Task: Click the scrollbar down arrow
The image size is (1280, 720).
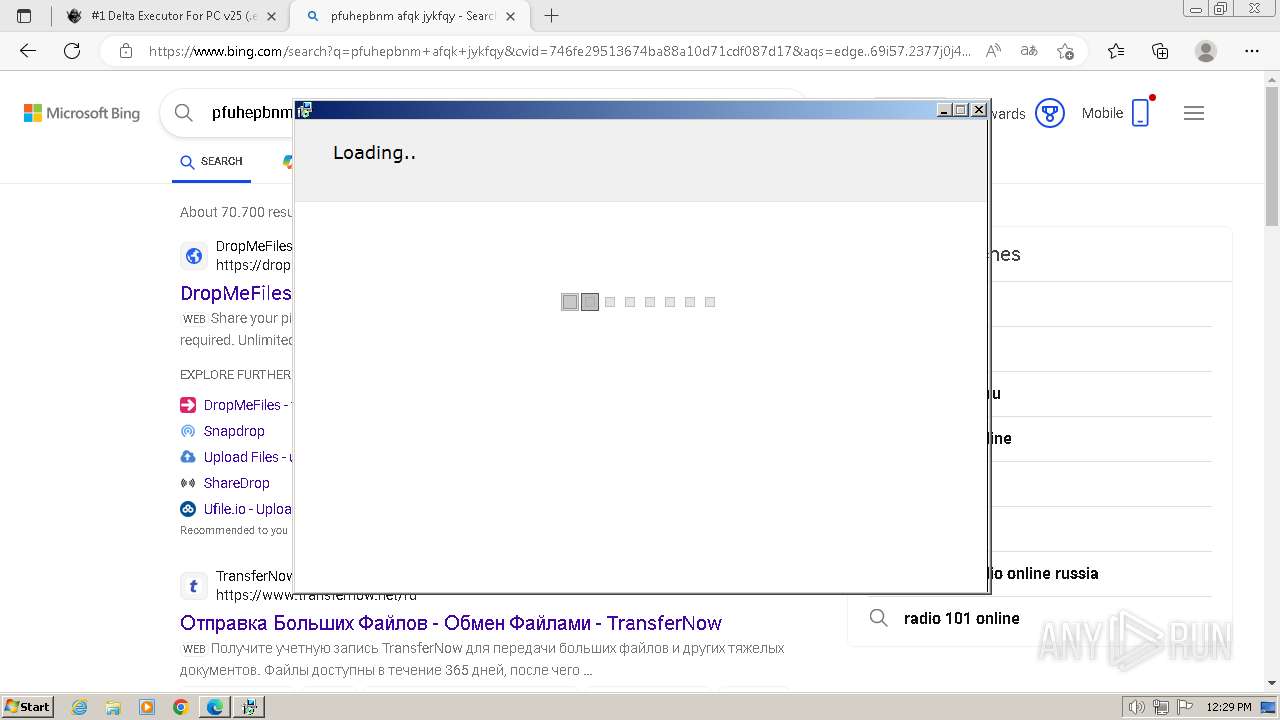Action: click(x=1272, y=683)
